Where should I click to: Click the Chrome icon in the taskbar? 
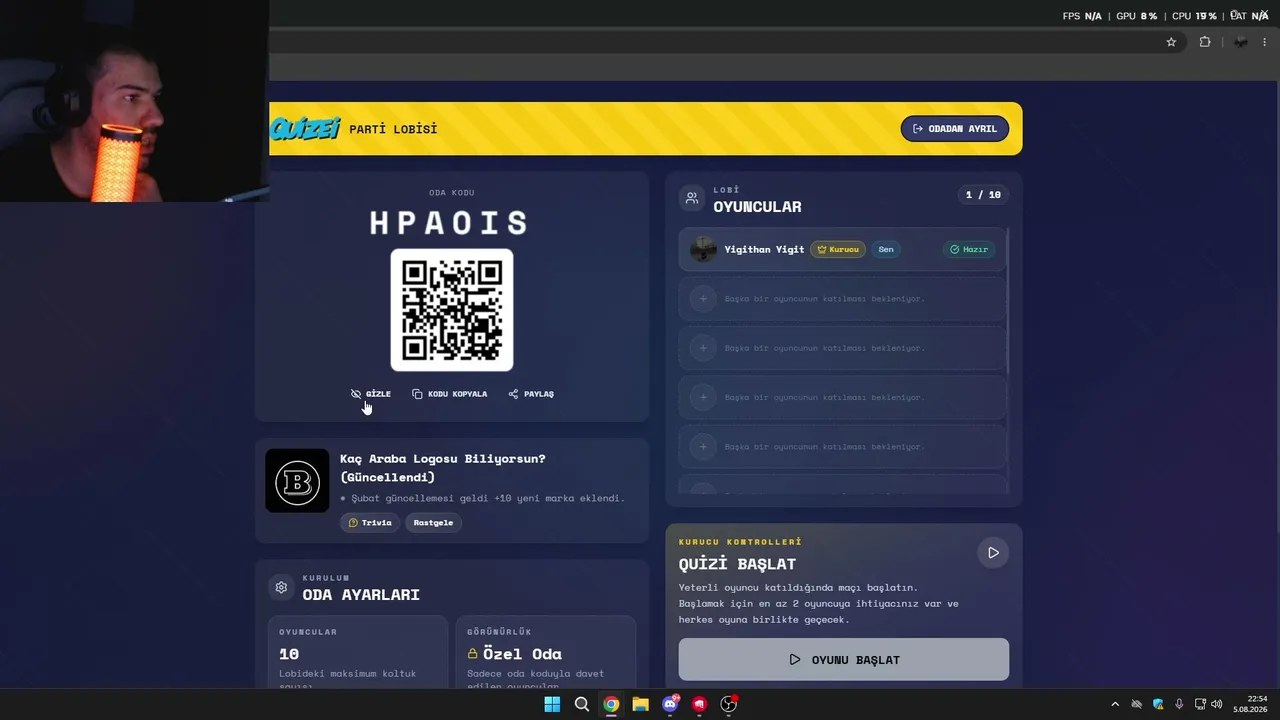pos(611,704)
